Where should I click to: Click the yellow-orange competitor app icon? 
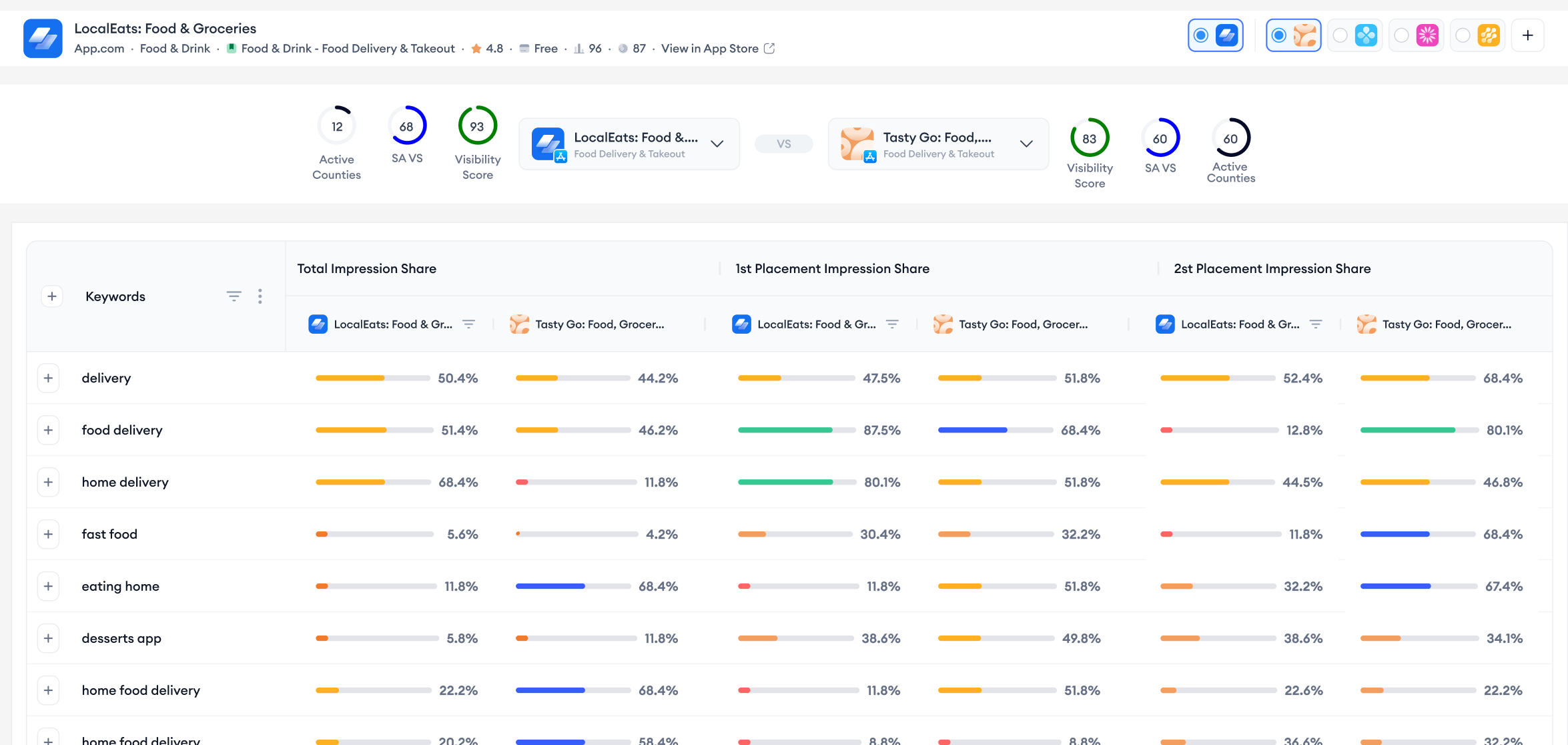coord(1489,35)
